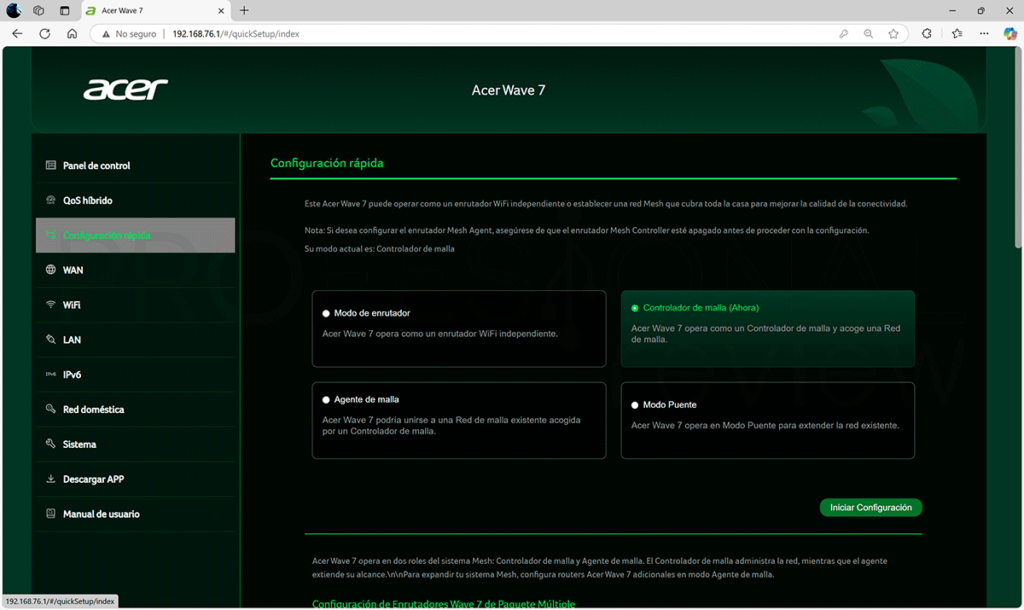Image resolution: width=1024 pixels, height=610 pixels.
Task: Close the Acer Wave 7 tab
Action: pos(221,10)
